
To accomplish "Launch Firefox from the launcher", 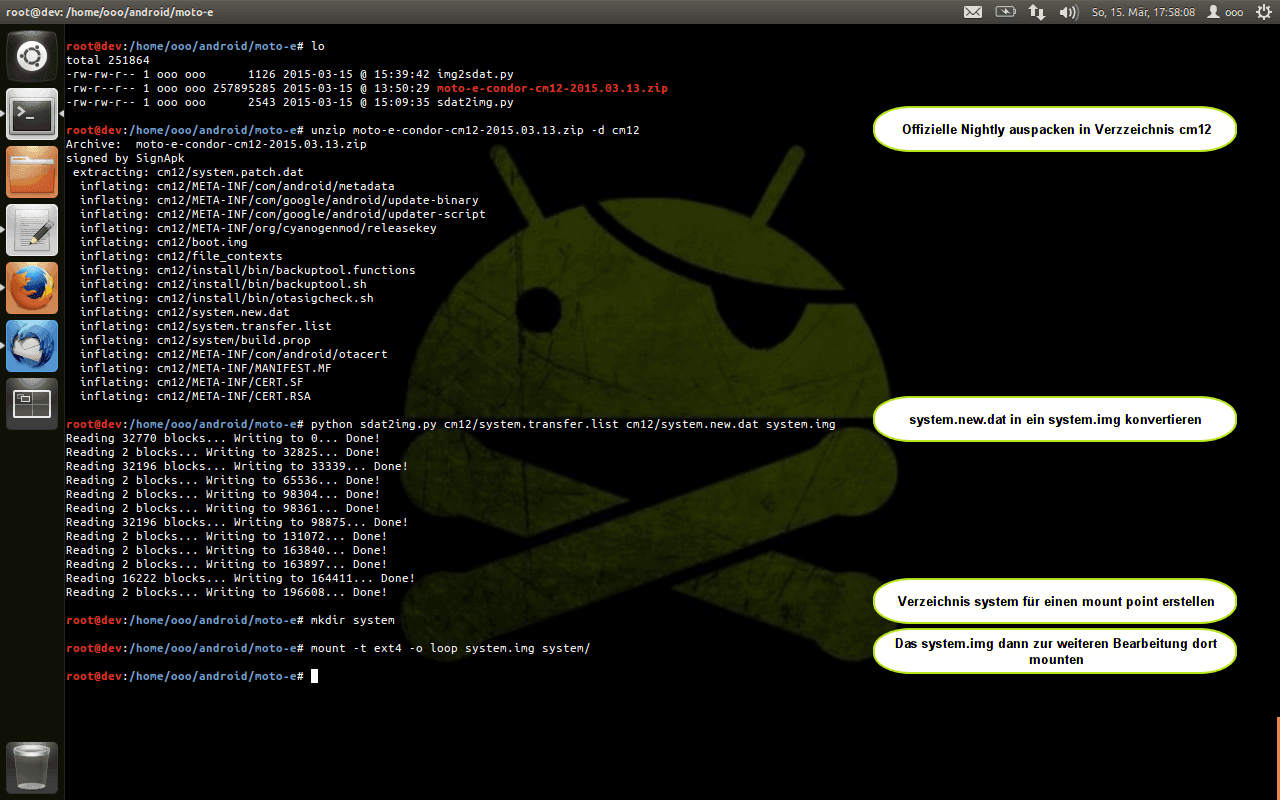I will click(32, 288).
